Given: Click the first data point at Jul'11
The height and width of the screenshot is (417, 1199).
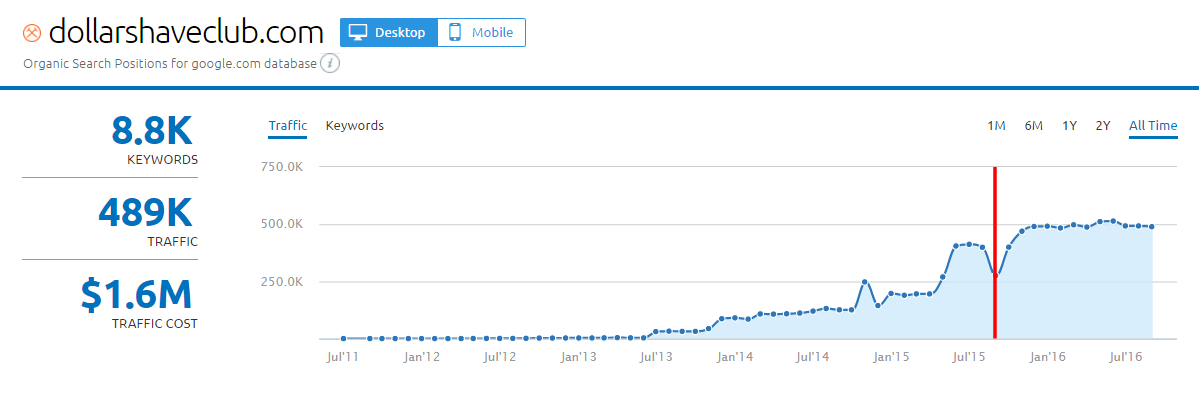Looking at the screenshot, I should [x=343, y=338].
